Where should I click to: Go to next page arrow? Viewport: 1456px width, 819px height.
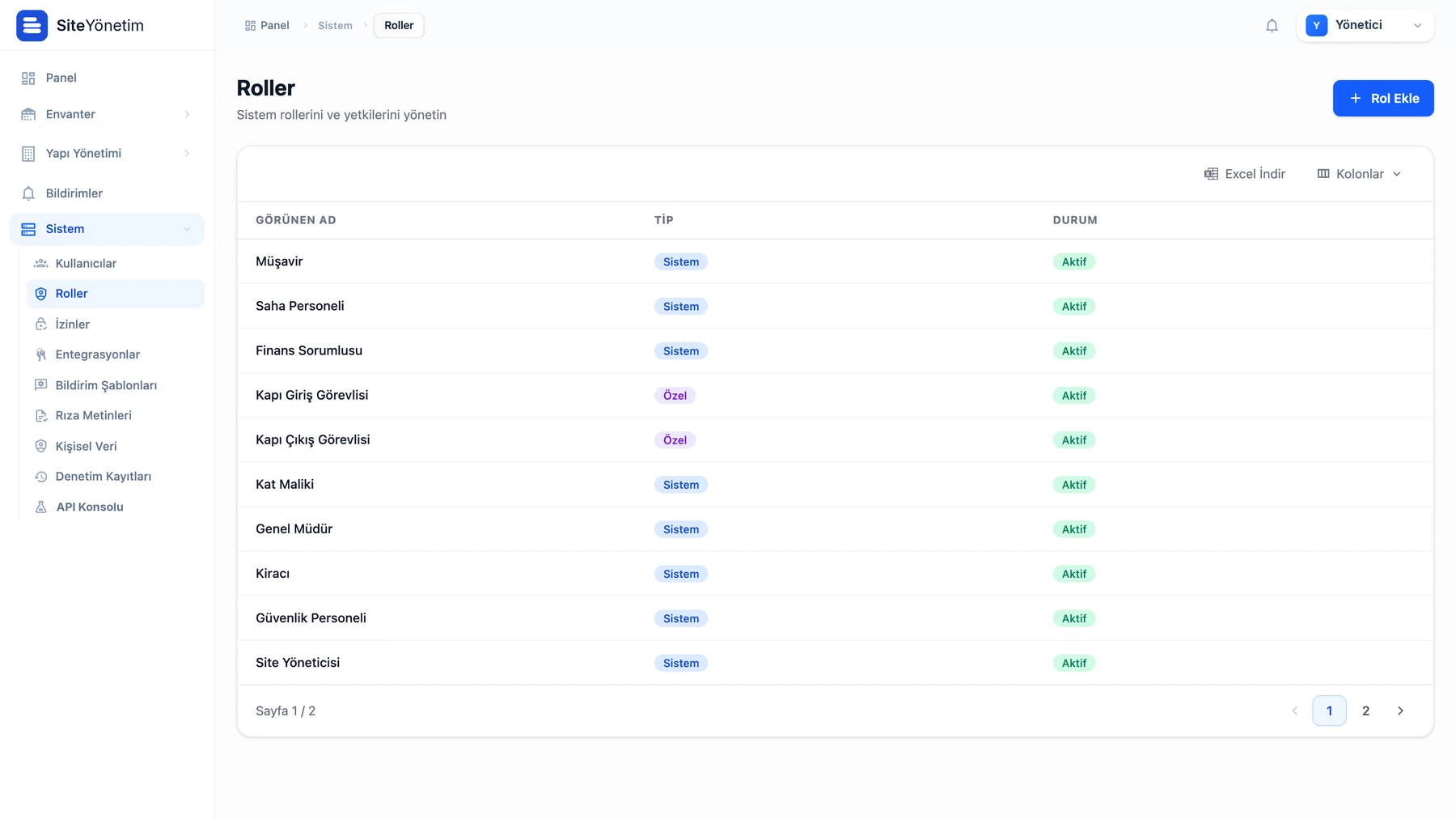click(1400, 711)
